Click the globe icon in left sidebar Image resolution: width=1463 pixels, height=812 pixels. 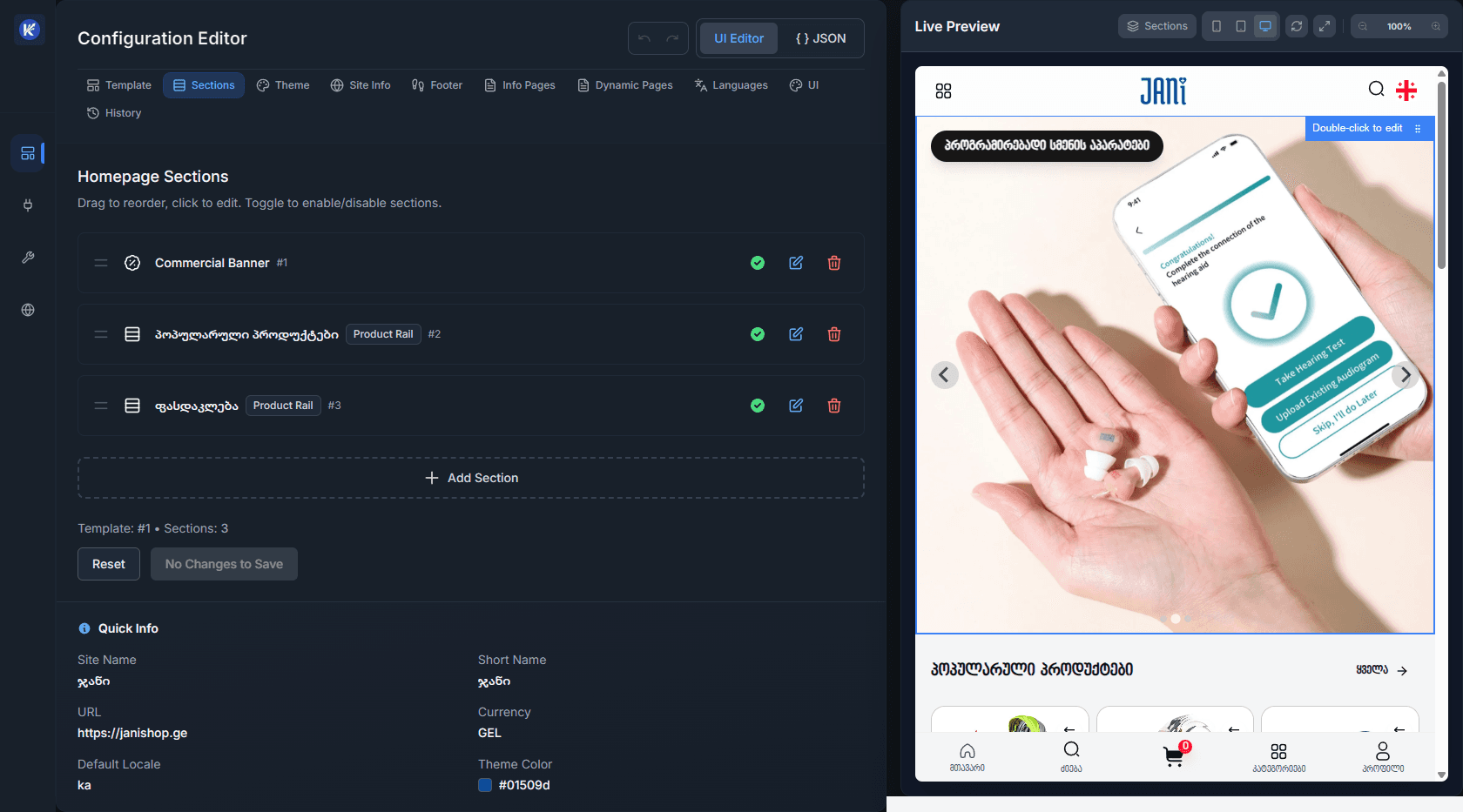28,310
